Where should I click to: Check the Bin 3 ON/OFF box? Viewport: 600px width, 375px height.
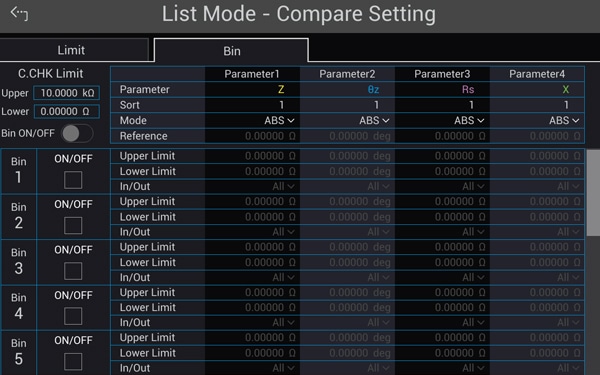pyautogui.click(x=73, y=271)
